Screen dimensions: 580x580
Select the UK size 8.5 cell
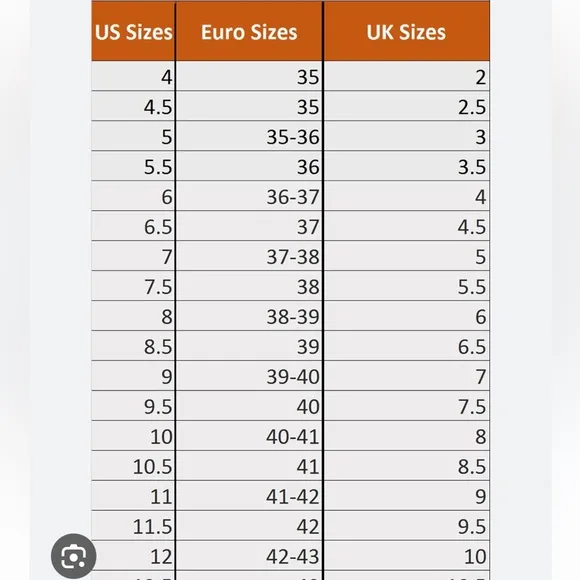pos(407,466)
